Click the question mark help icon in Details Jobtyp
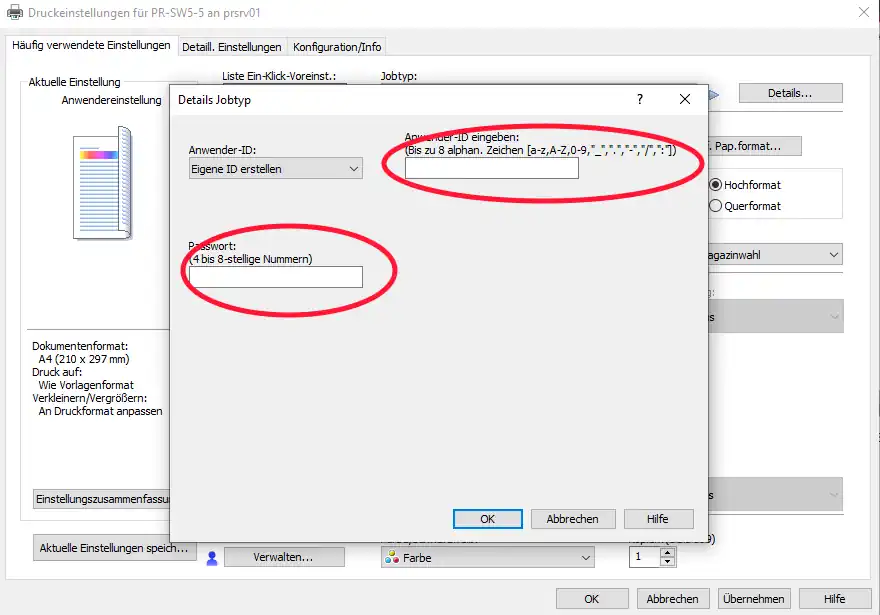The height and width of the screenshot is (615, 880). [639, 99]
